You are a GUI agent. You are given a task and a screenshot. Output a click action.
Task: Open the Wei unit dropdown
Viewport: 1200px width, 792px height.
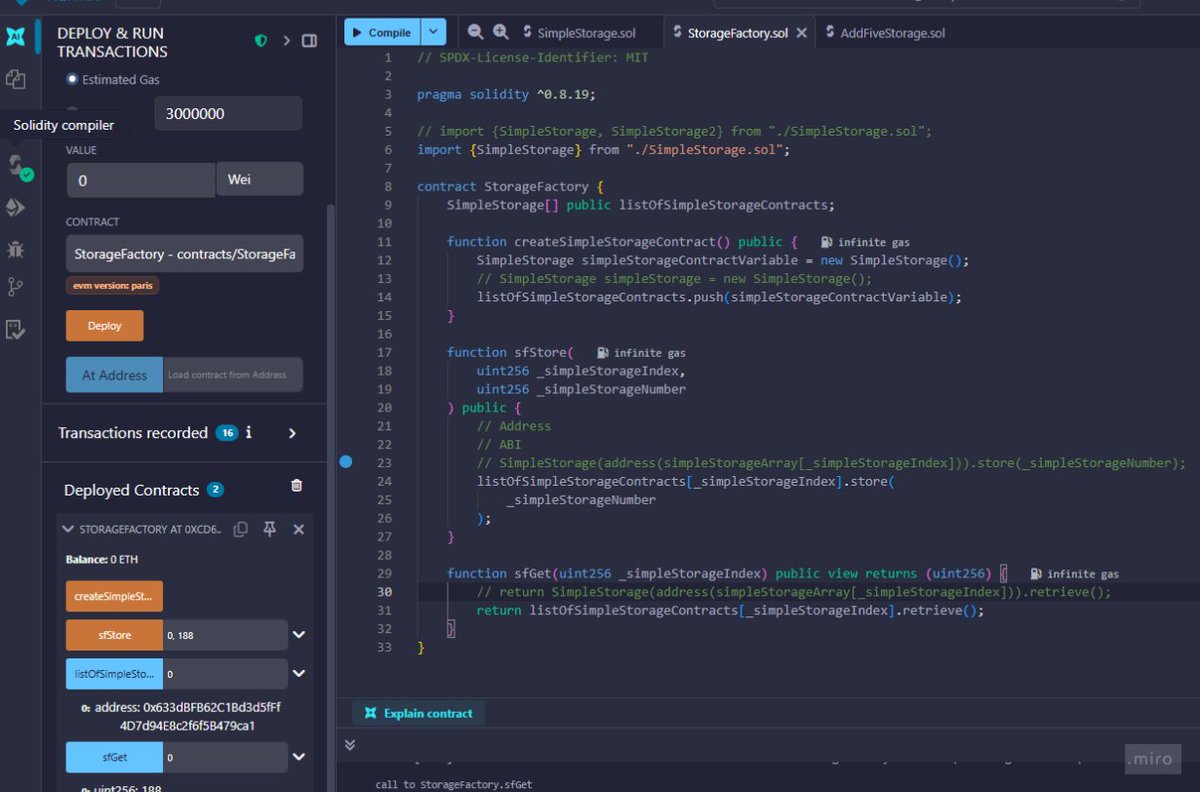pos(260,178)
